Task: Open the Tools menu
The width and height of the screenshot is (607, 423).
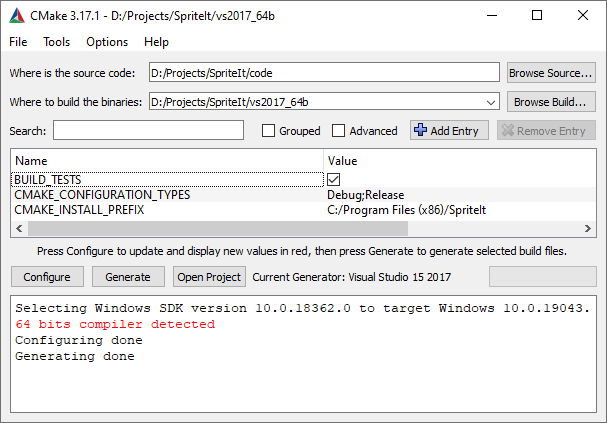Action: point(56,42)
